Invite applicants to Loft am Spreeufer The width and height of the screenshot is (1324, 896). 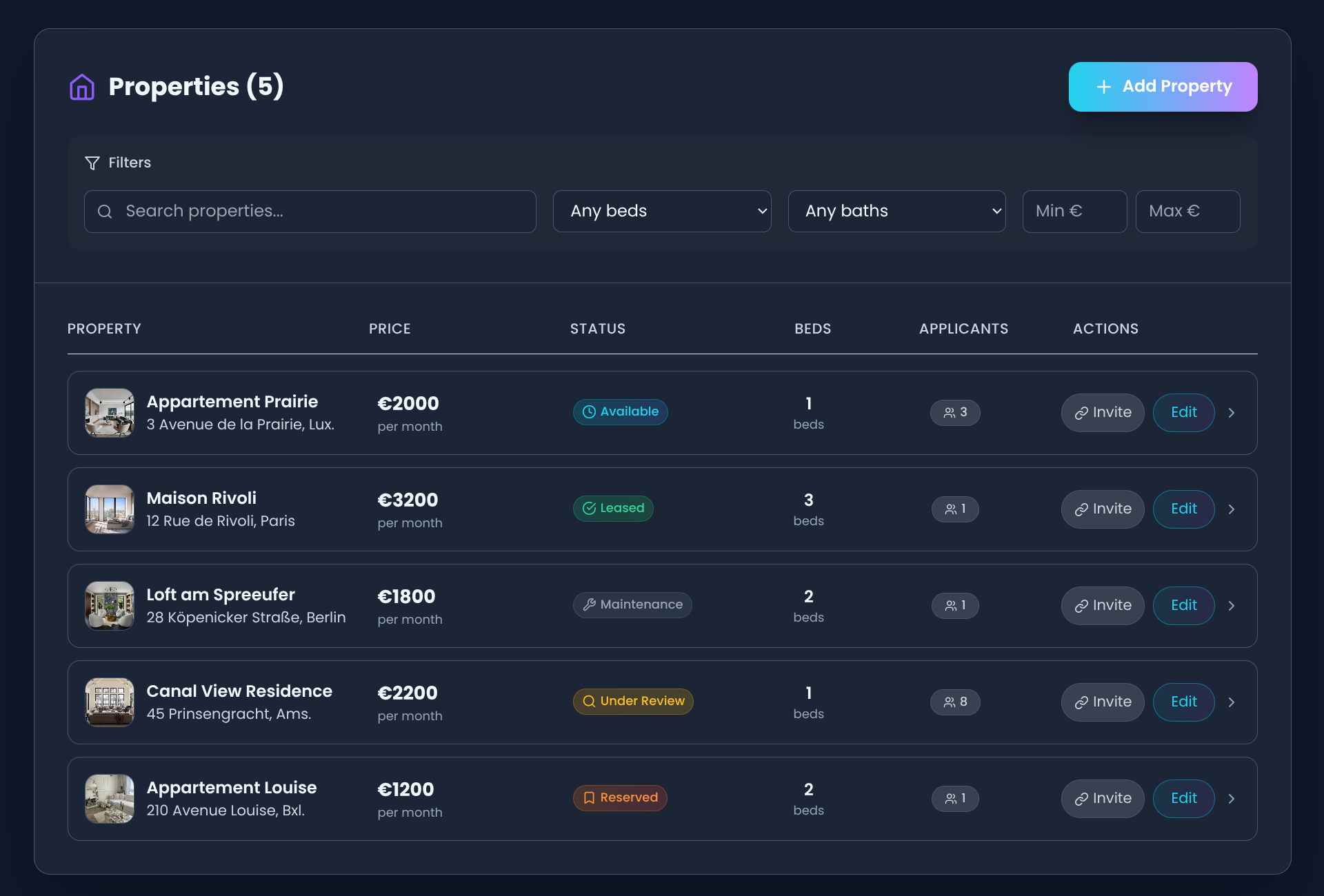(x=1103, y=605)
